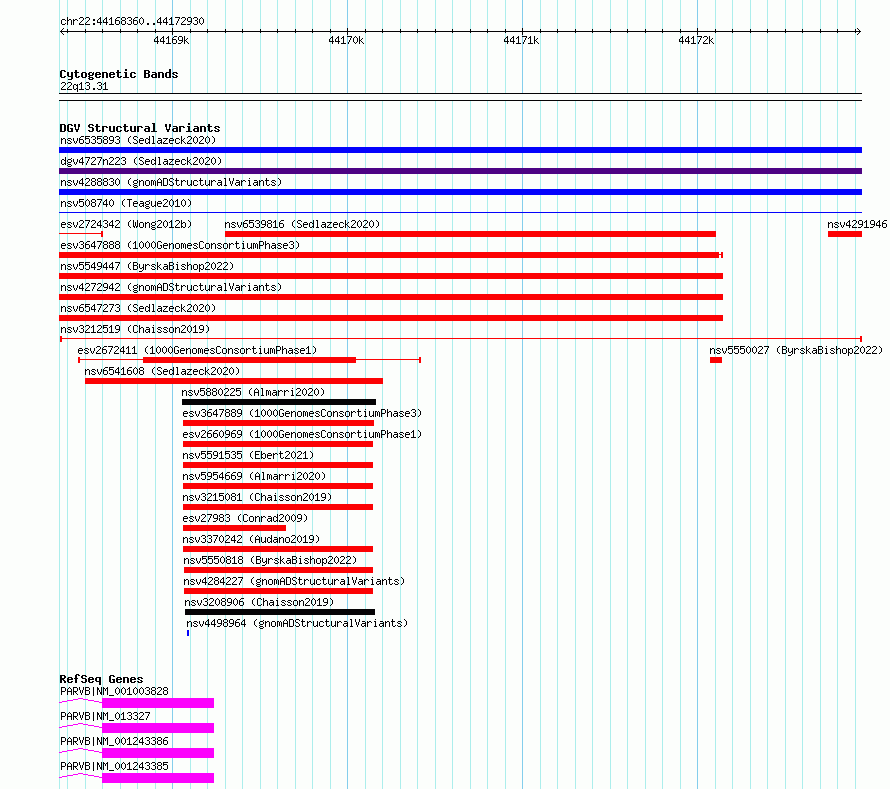Click the red esv27983 variant bar
Screen dimensions: 890x789
[x=234, y=528]
